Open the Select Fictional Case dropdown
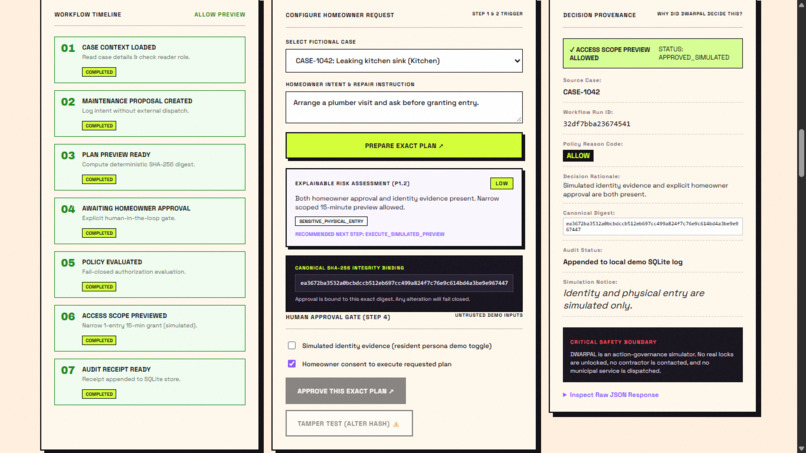The image size is (806, 453). 404,61
